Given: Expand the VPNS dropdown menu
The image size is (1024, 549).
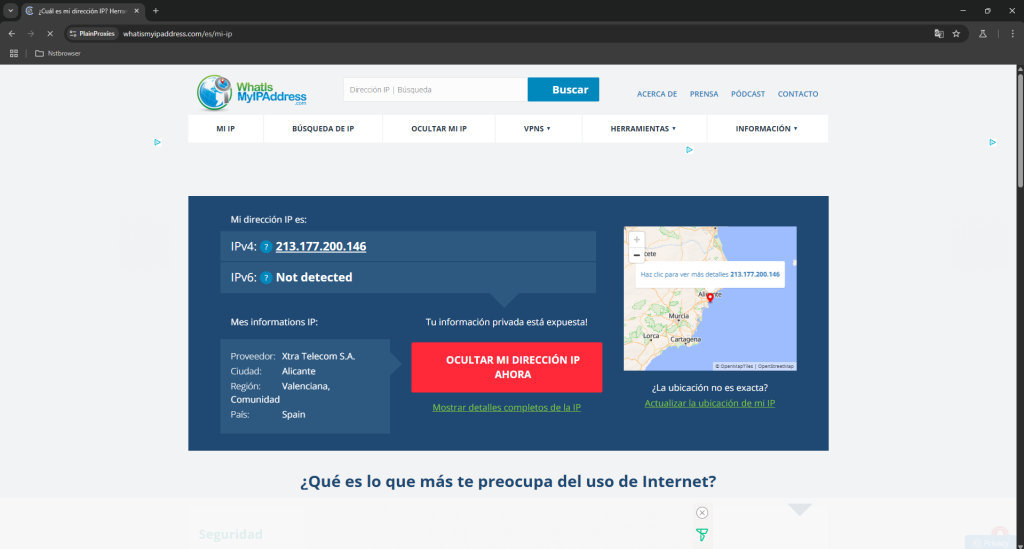Looking at the screenshot, I should point(537,129).
